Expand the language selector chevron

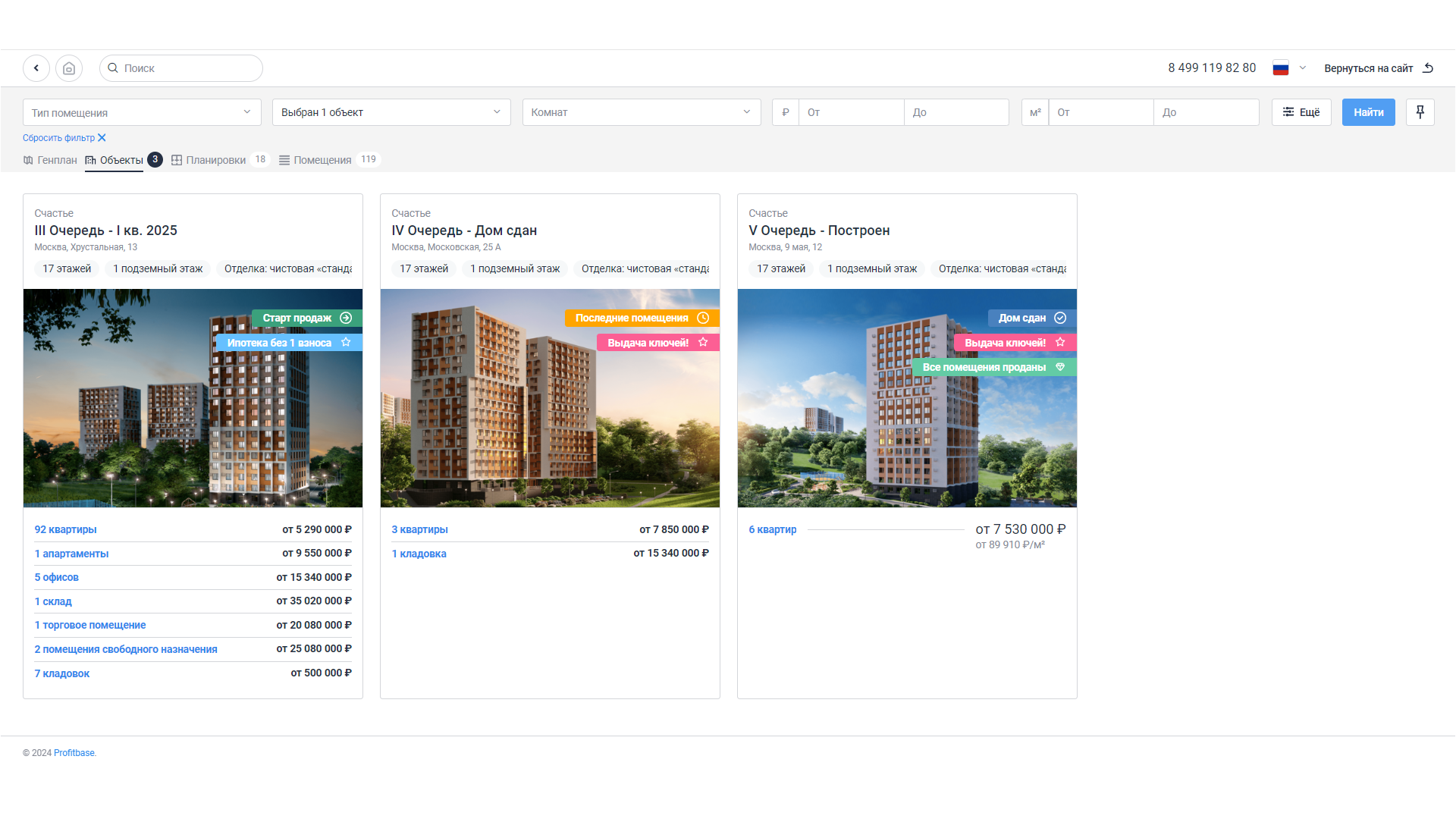[1303, 68]
